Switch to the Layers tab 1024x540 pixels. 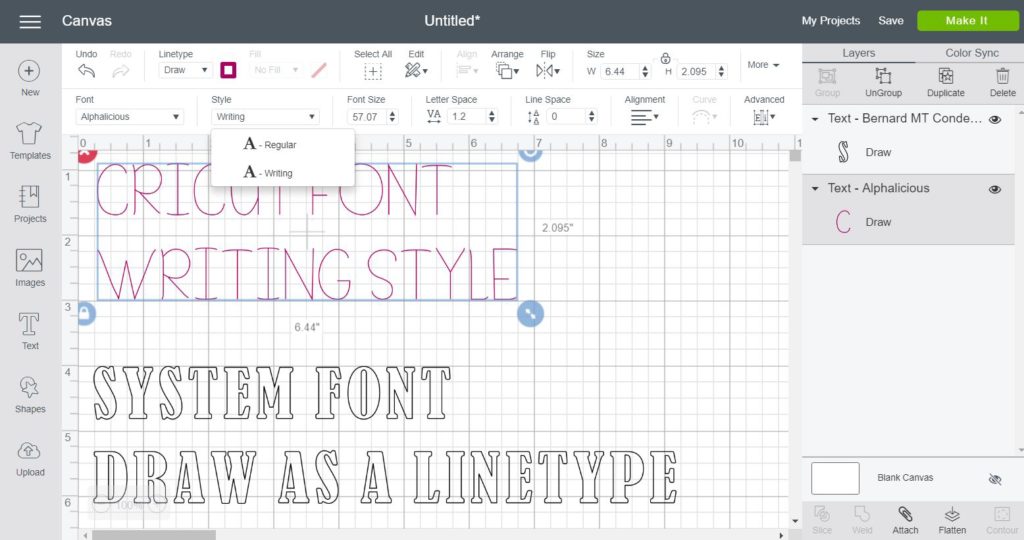[858, 53]
